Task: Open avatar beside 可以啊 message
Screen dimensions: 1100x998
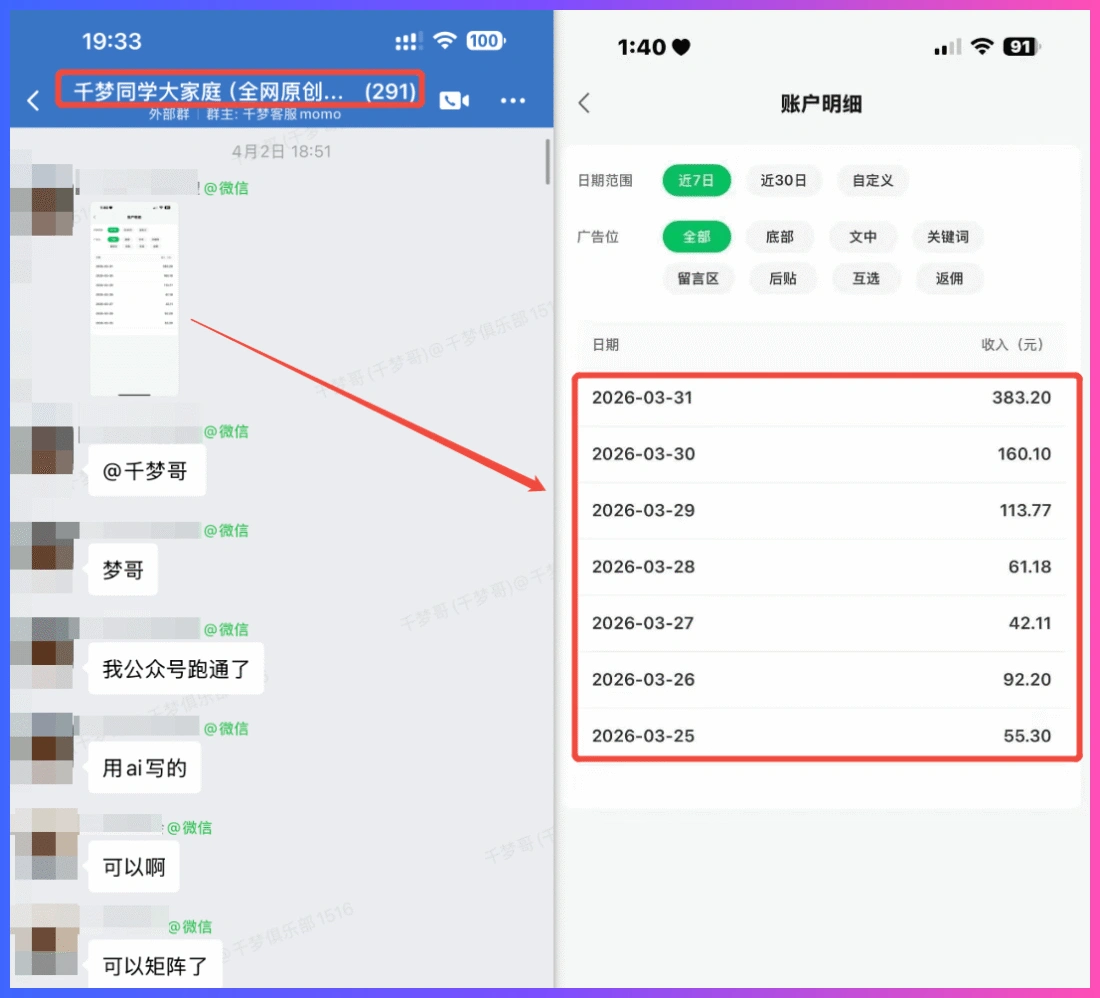Action: click(x=46, y=844)
